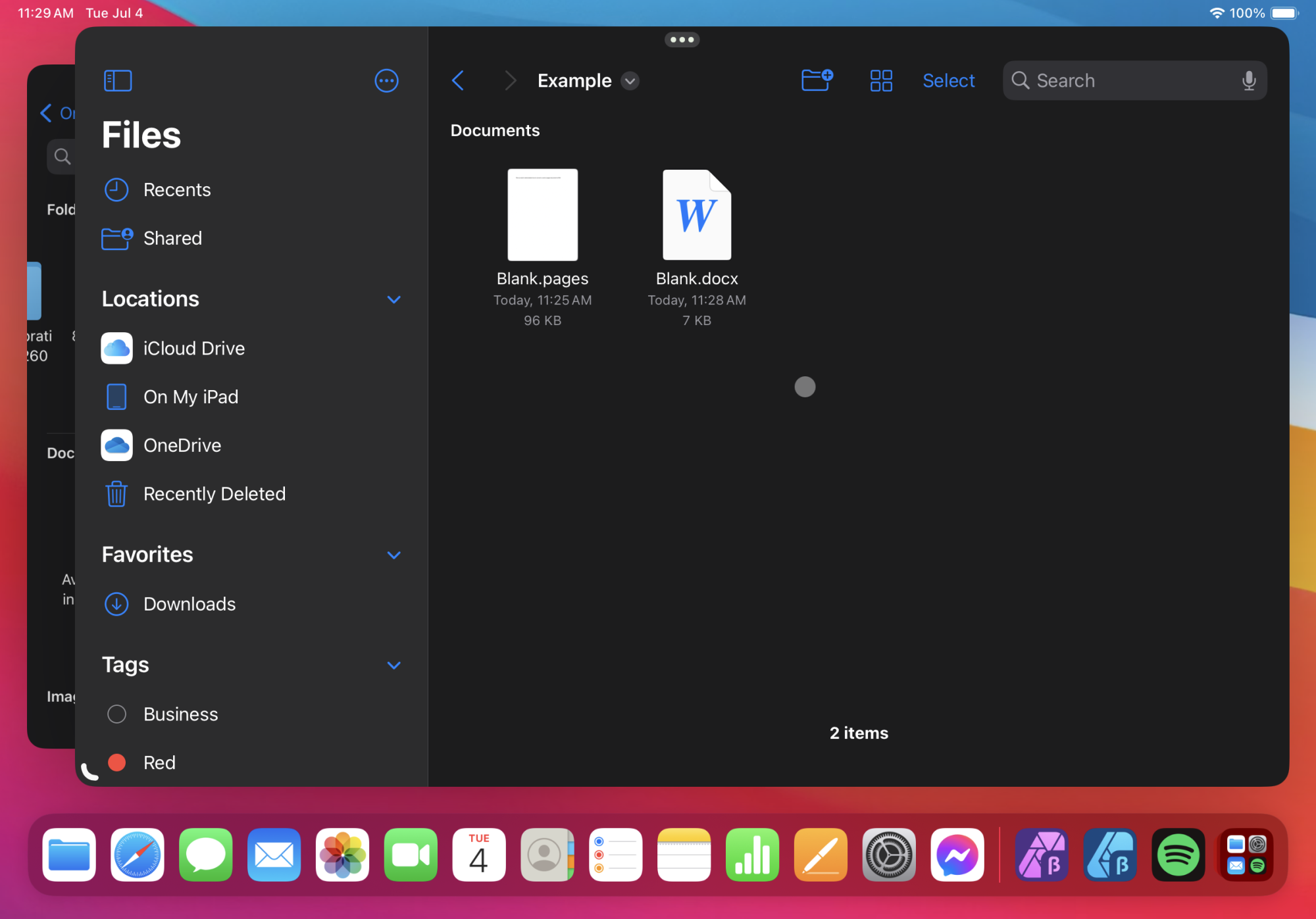Open Spotify from the dock
Image resolution: width=1316 pixels, height=919 pixels.
pos(1178,855)
